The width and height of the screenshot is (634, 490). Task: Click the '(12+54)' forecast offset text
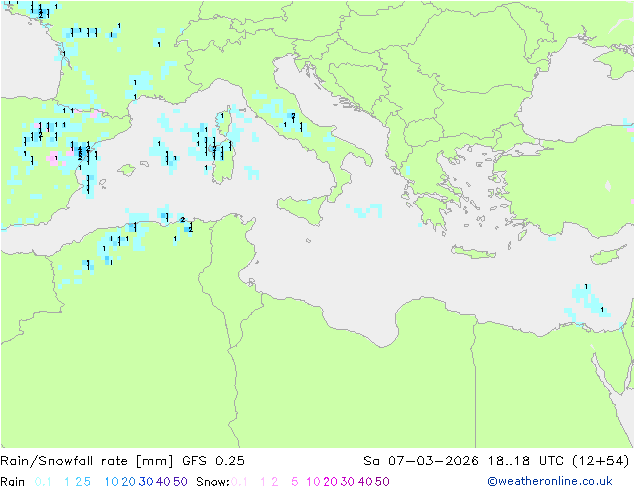(x=601, y=461)
